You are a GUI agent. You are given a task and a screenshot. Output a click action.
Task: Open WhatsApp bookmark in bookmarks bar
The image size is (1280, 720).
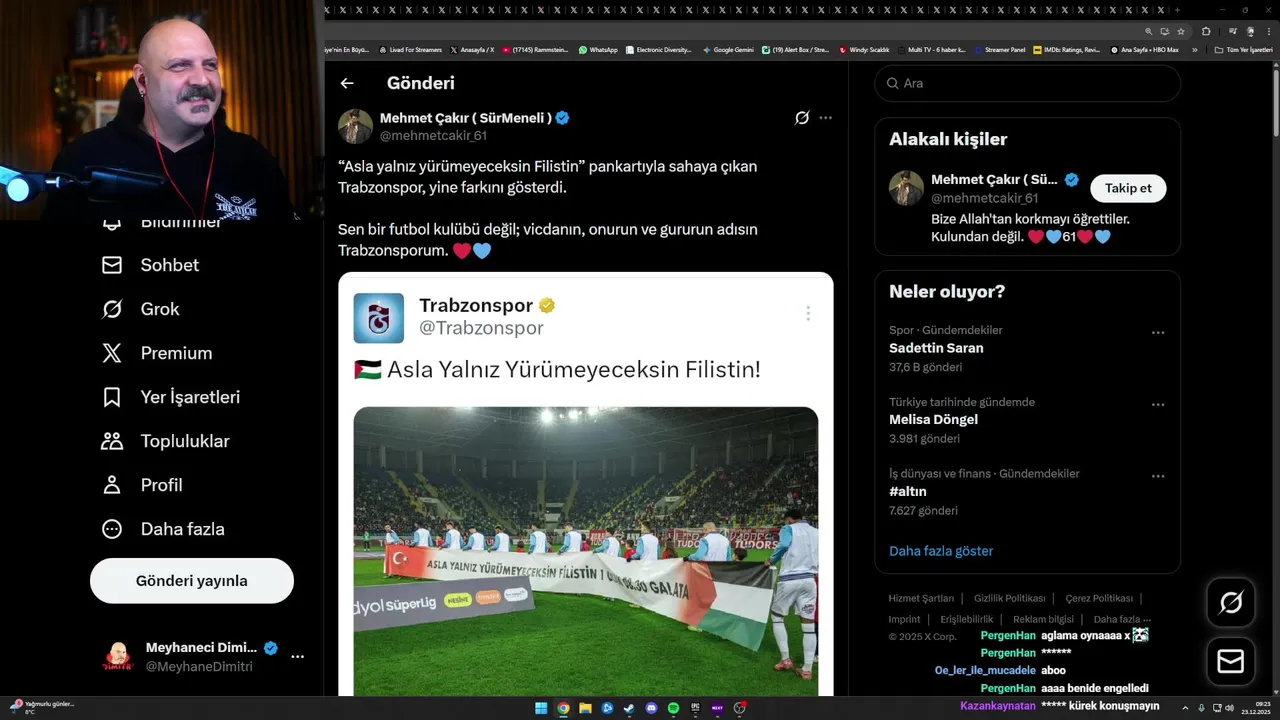pyautogui.click(x=598, y=49)
